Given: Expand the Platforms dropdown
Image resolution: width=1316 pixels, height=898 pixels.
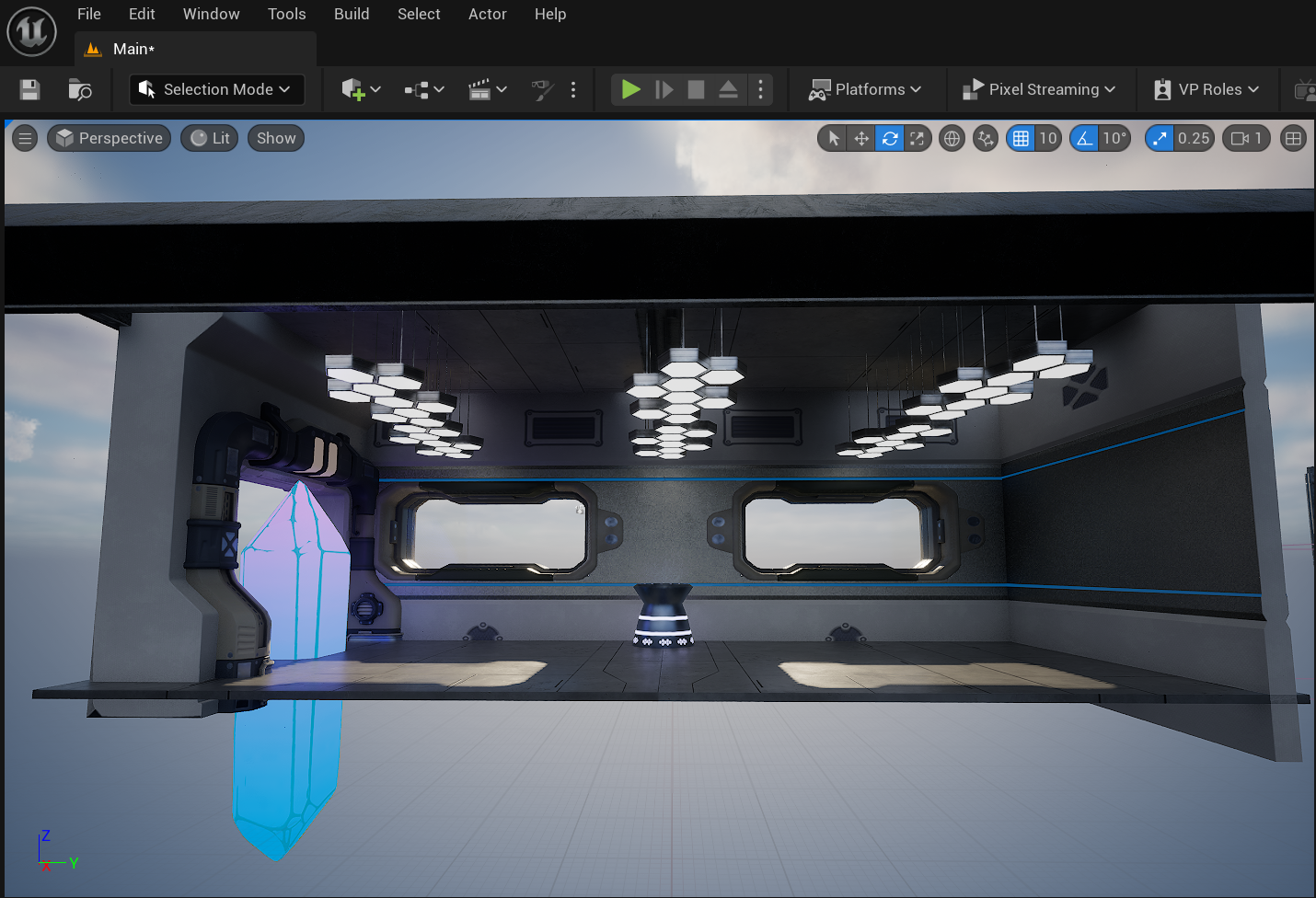Looking at the screenshot, I should pos(865,89).
